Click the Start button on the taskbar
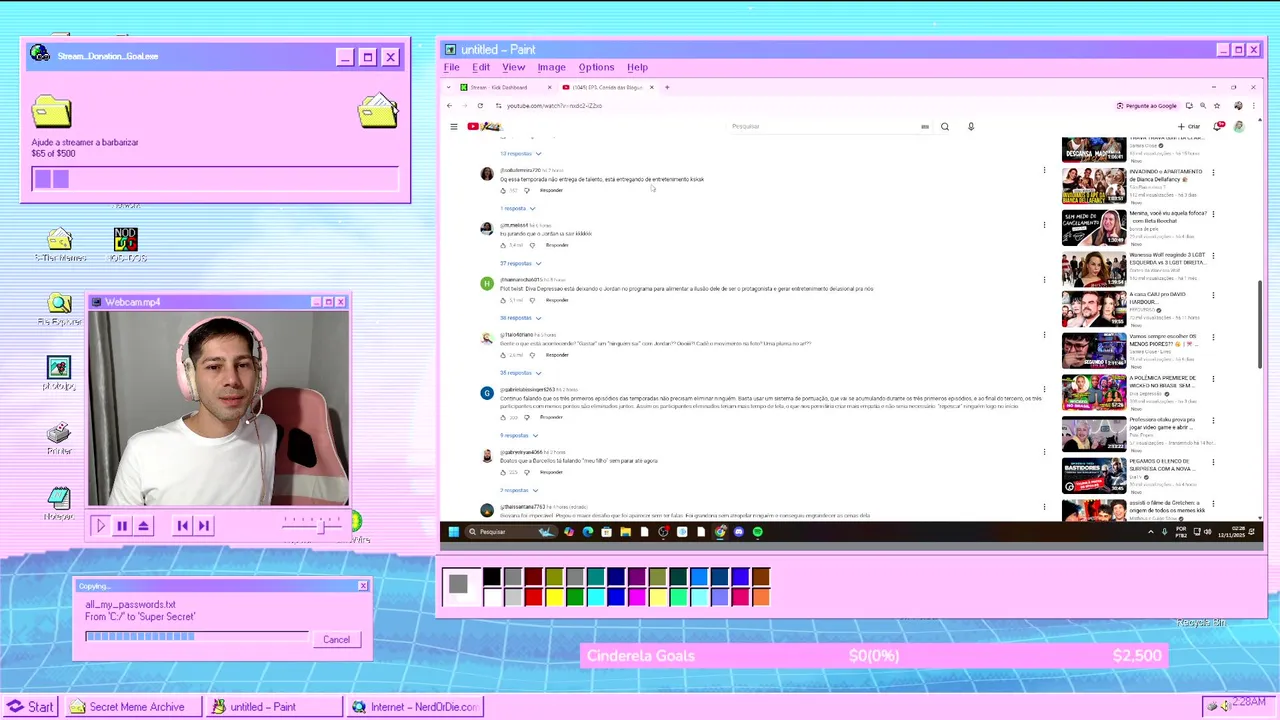This screenshot has height=720, width=1280. coord(31,707)
